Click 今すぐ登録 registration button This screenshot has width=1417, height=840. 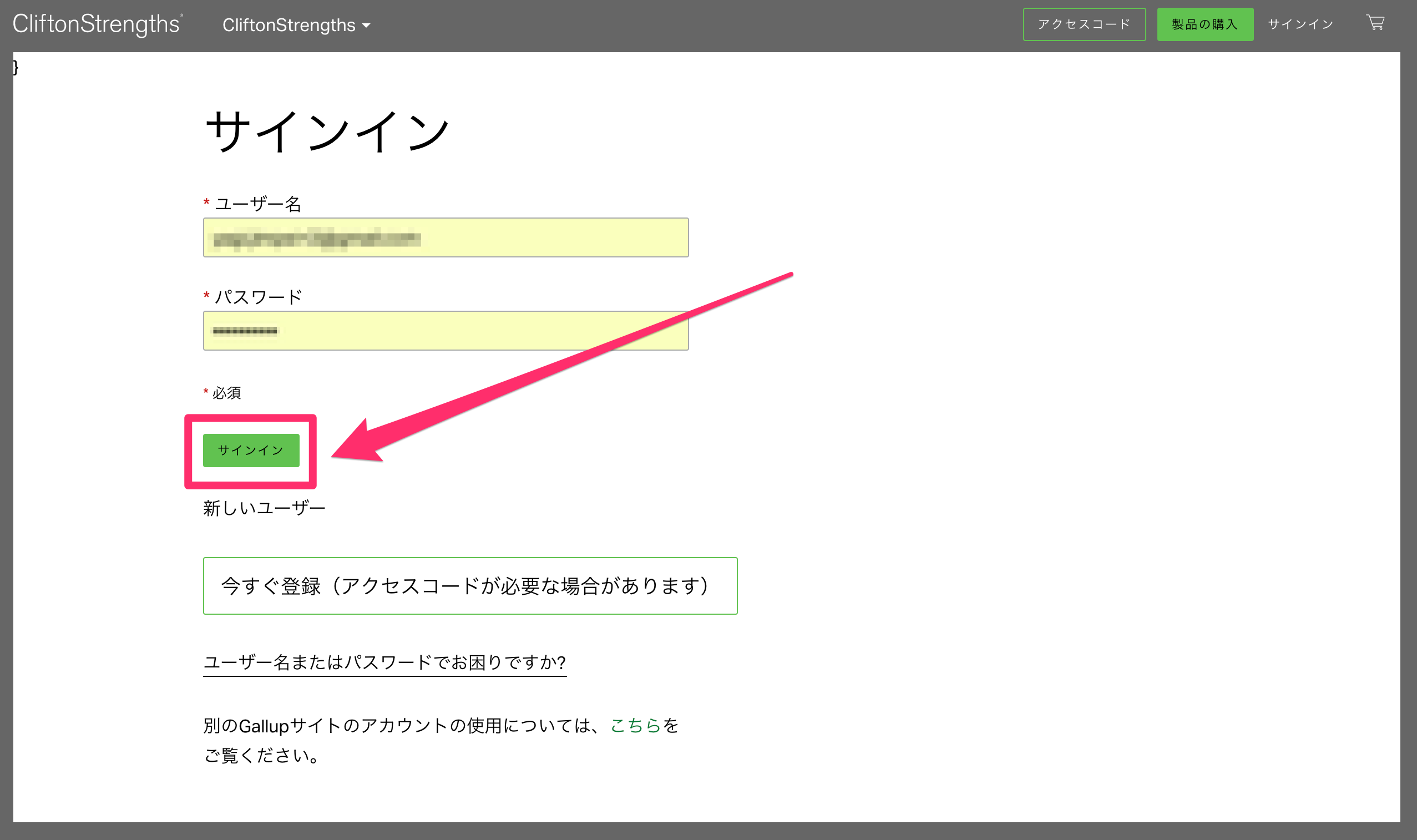point(470,586)
